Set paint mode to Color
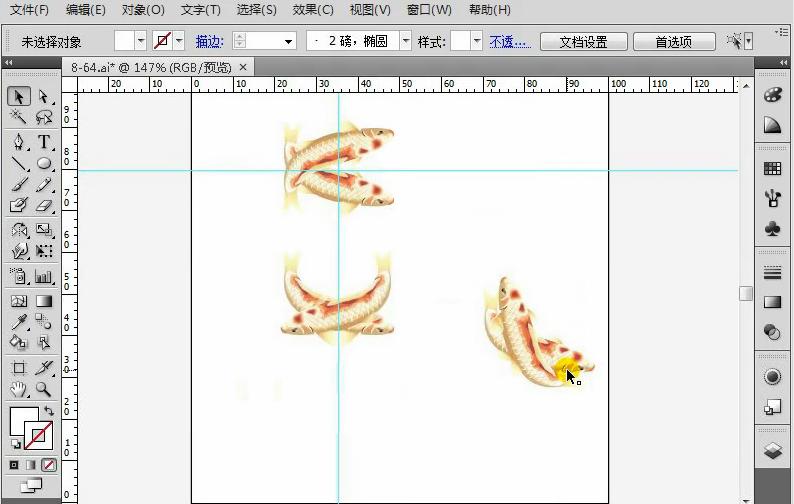Viewport: 794px width, 504px height. coord(14,465)
